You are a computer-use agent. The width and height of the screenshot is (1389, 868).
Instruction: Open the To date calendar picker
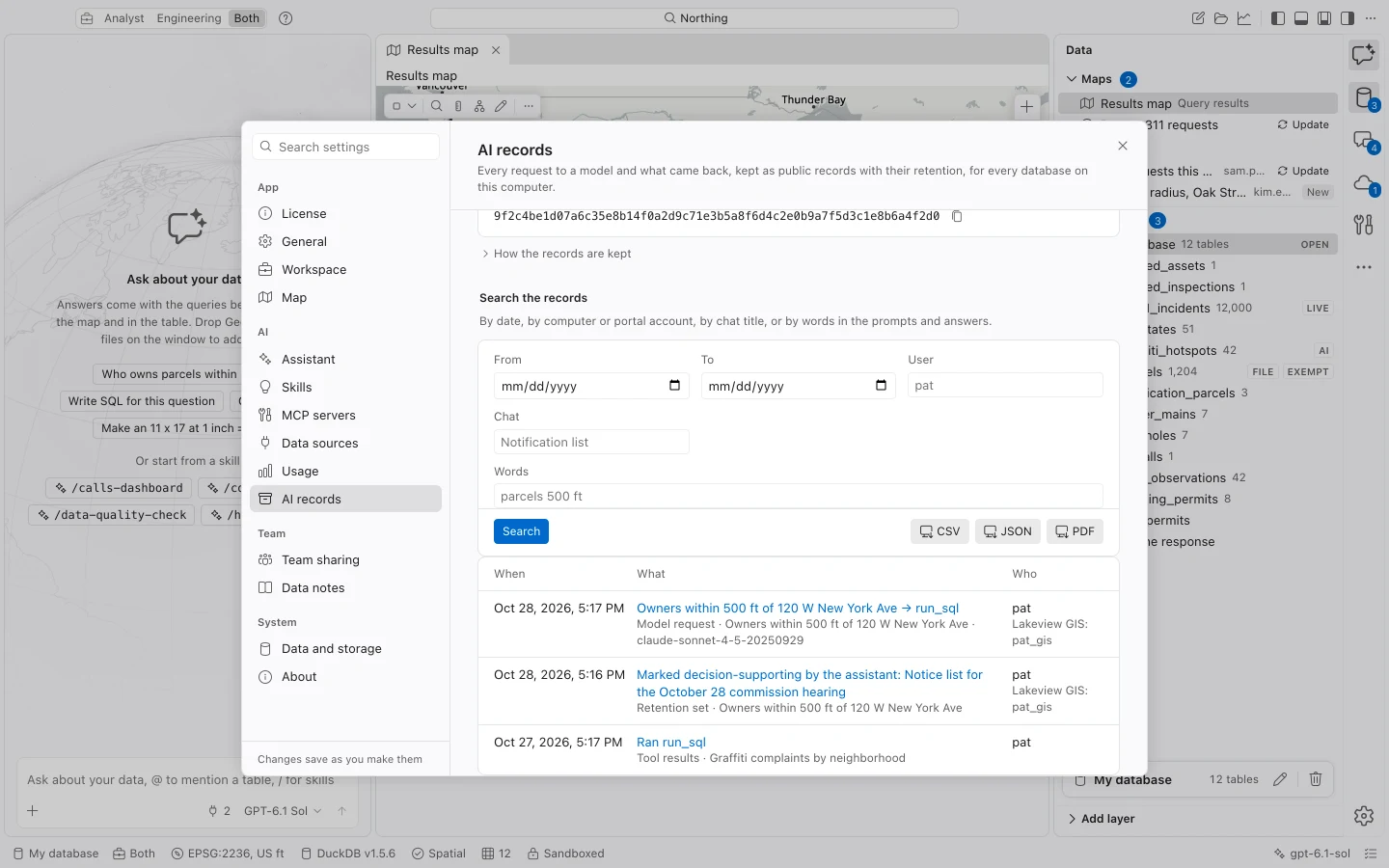(881, 386)
